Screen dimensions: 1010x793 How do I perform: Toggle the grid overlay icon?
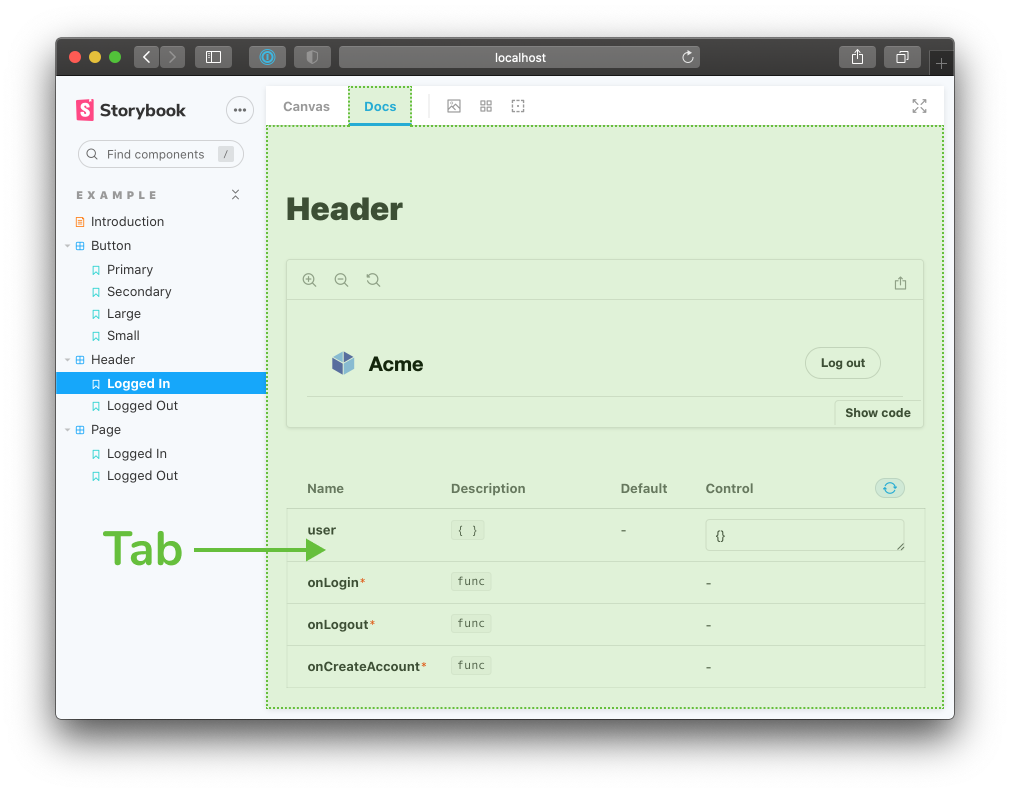click(486, 106)
